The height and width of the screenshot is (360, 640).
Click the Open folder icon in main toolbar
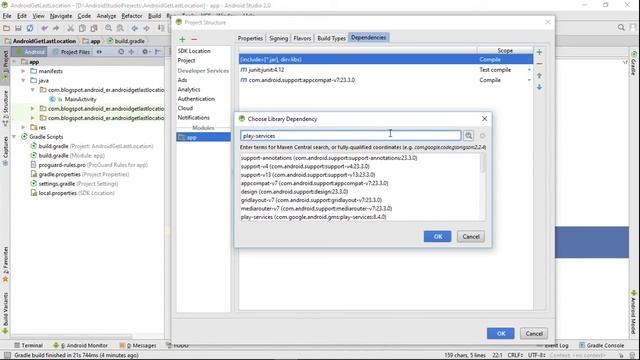point(6,28)
